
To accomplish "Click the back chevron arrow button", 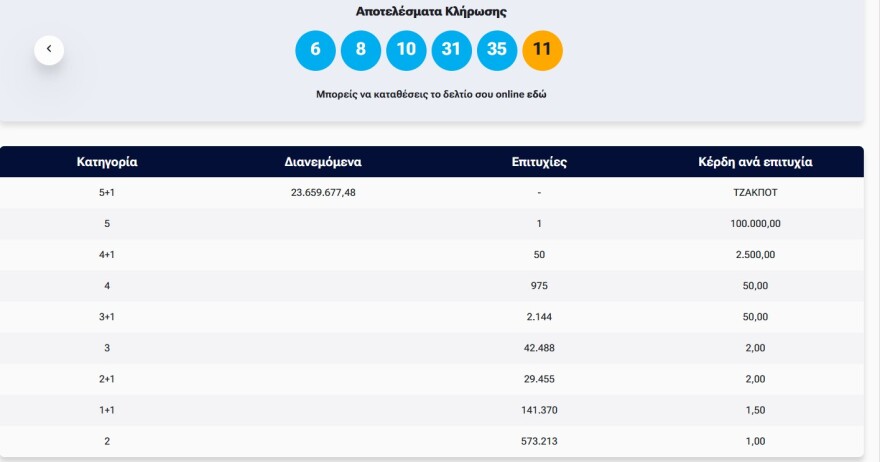I will 49,49.
